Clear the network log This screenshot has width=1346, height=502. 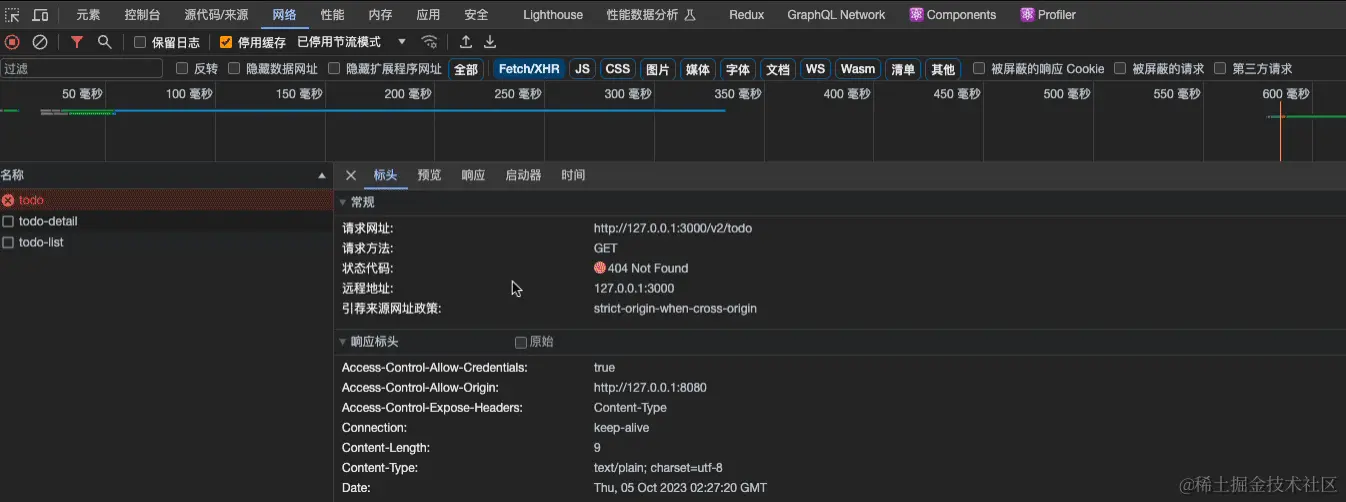[x=40, y=42]
